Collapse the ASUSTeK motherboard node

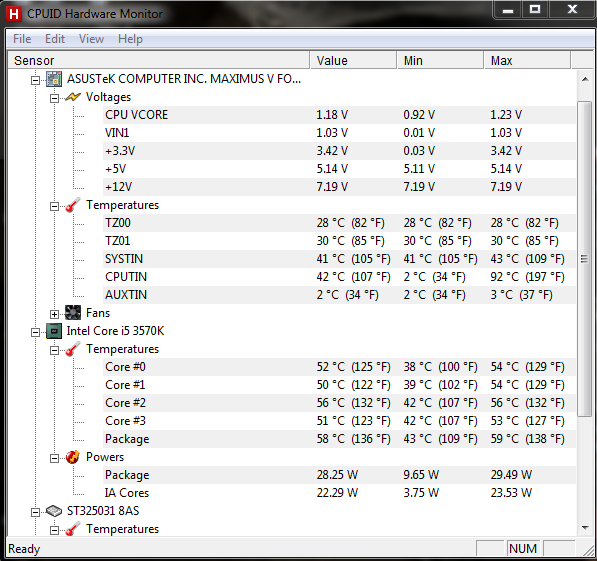click(x=35, y=80)
